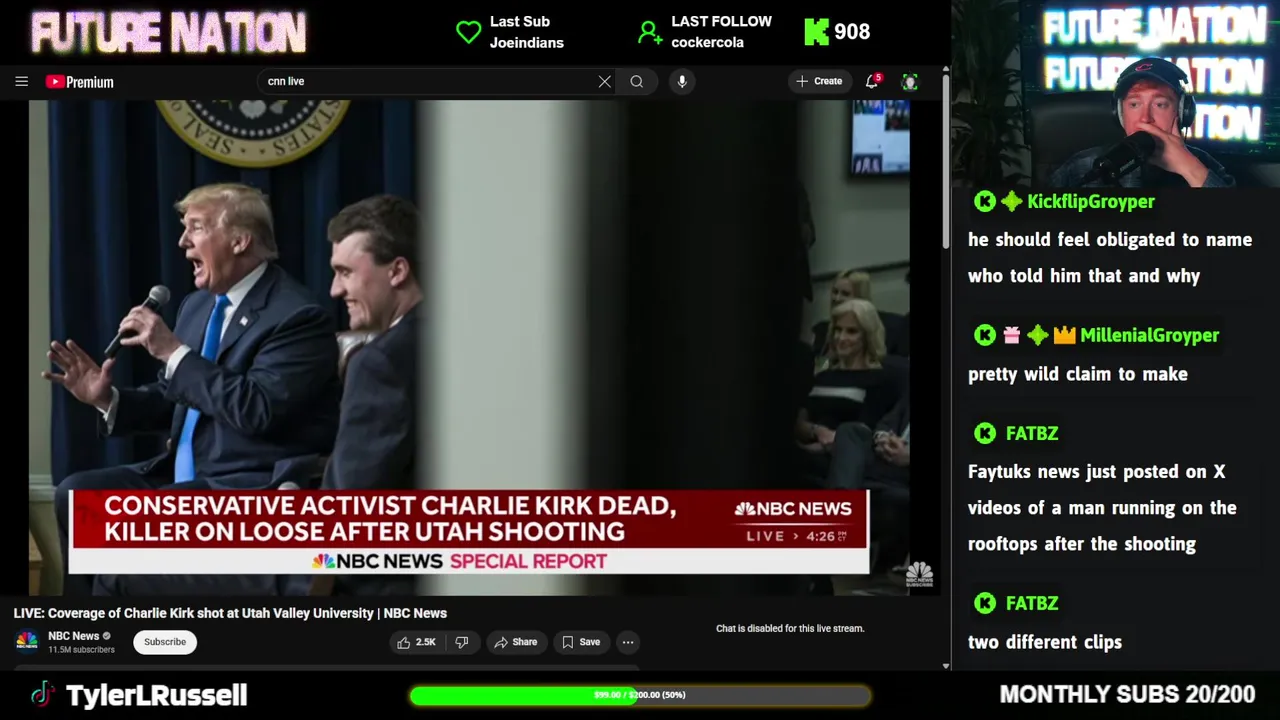Click the green donation goal progress bar
1280x720 pixels.
[x=640, y=695]
